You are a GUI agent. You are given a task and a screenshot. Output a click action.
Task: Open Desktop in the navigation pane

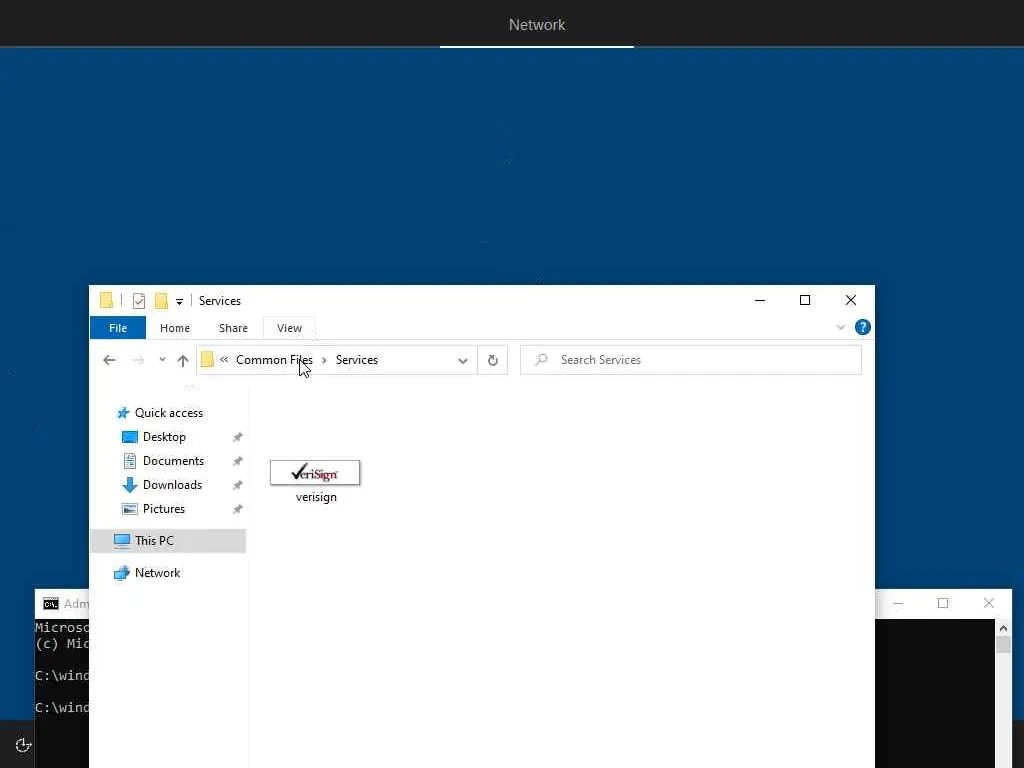point(164,437)
